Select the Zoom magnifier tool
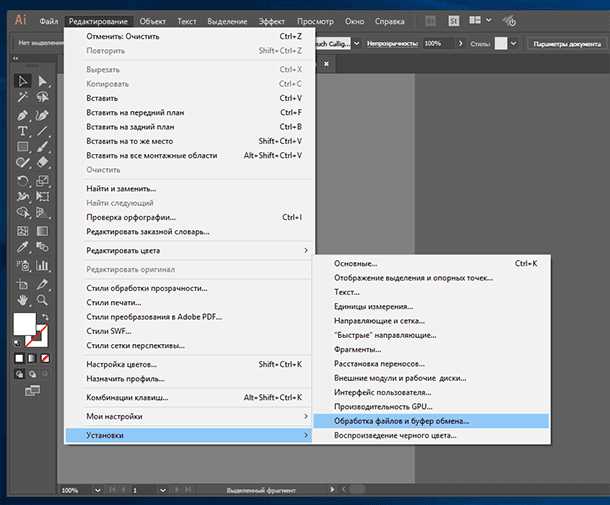The height and width of the screenshot is (505, 610). point(42,300)
